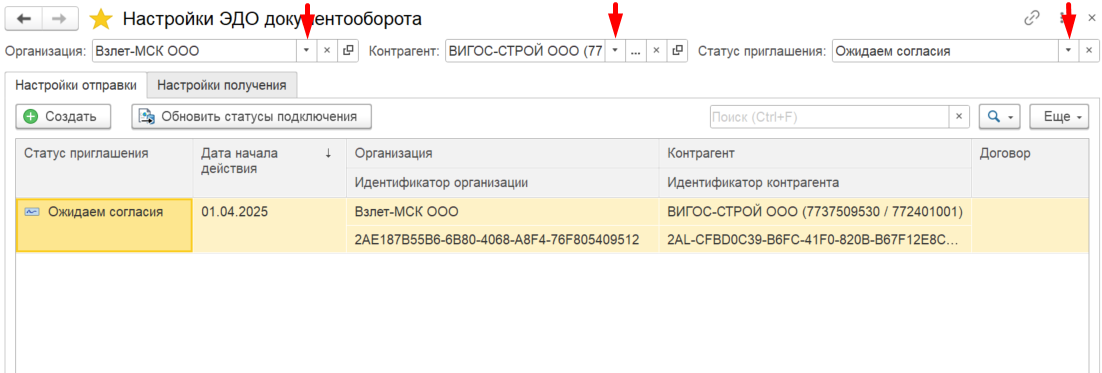Switch to Настройки отправки tab

[76, 85]
